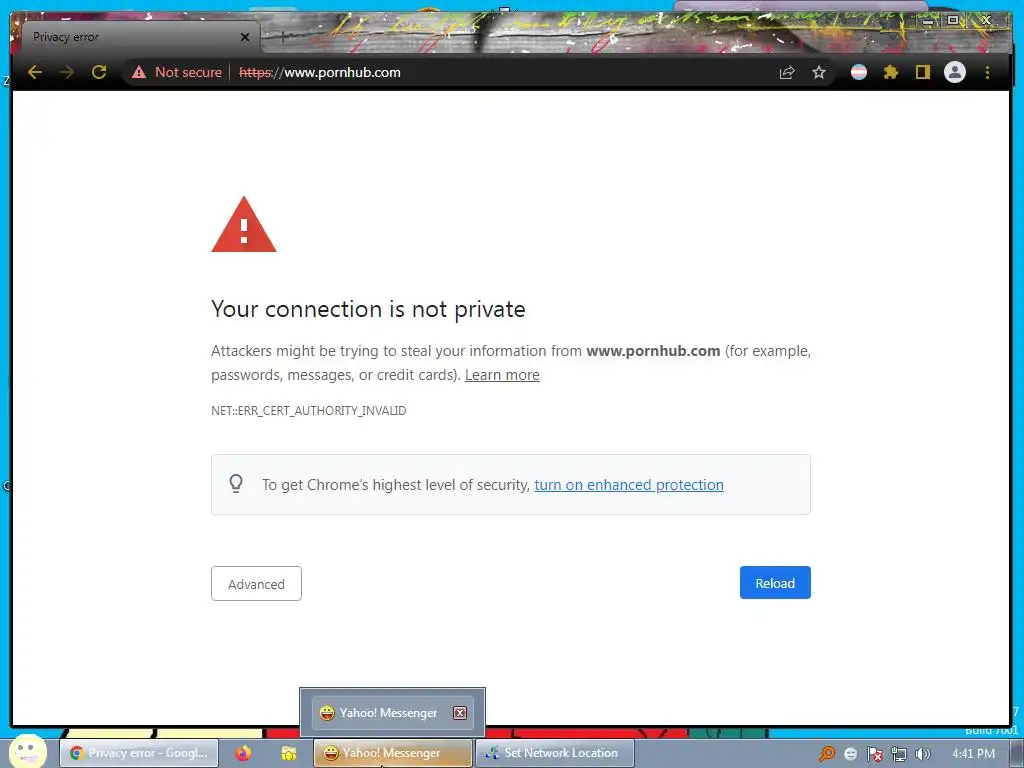Click the round striped extension icon in the toolbar

pos(859,72)
